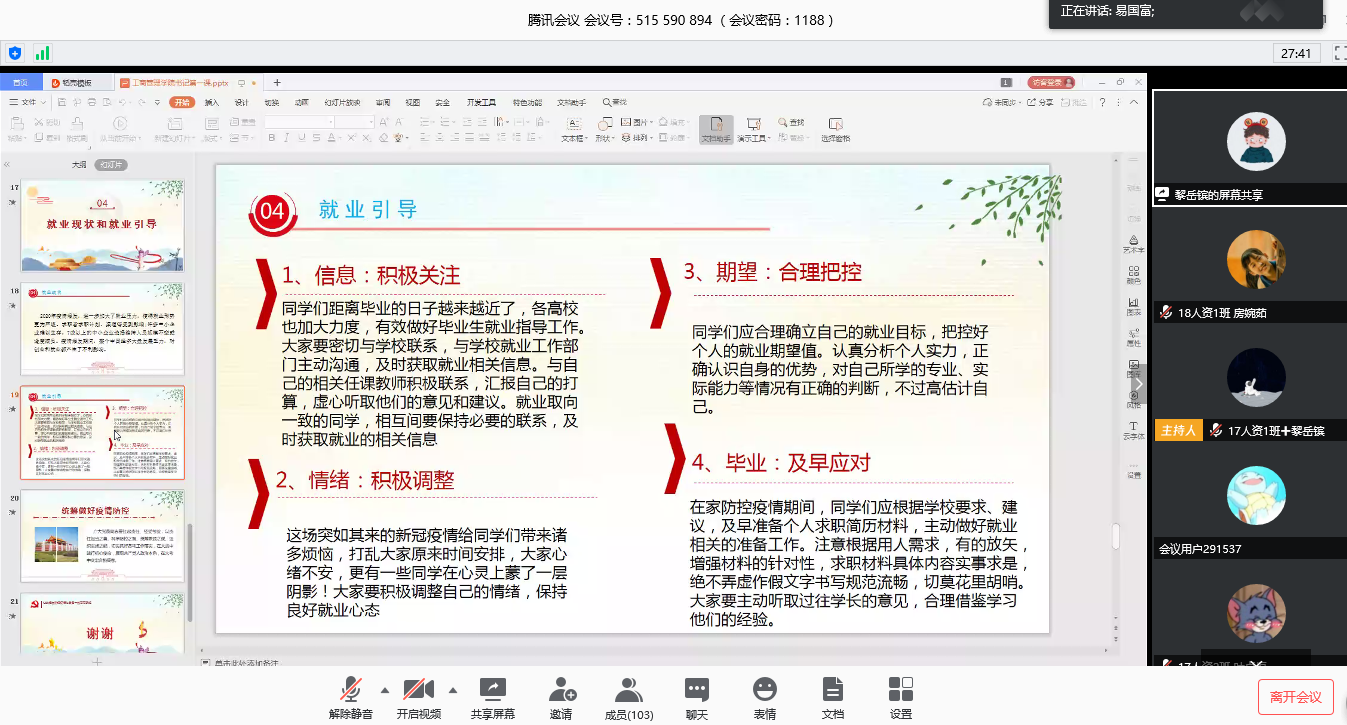Expand video options arrow beside camera
This screenshot has width=1347, height=725.
(x=453, y=690)
